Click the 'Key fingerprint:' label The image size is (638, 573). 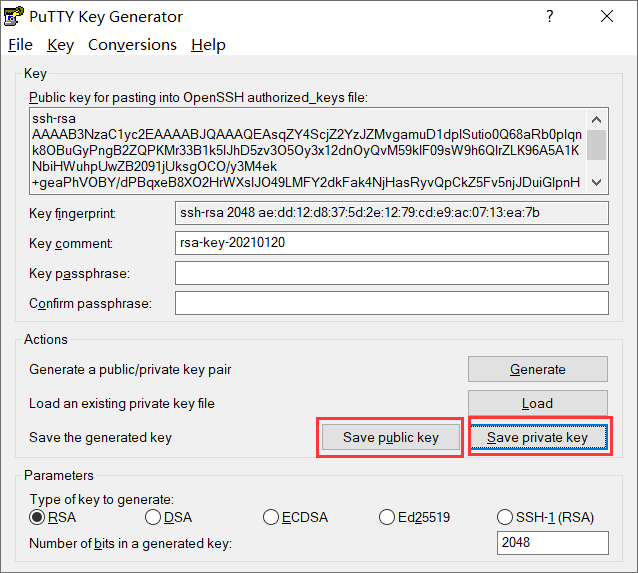(x=72, y=213)
